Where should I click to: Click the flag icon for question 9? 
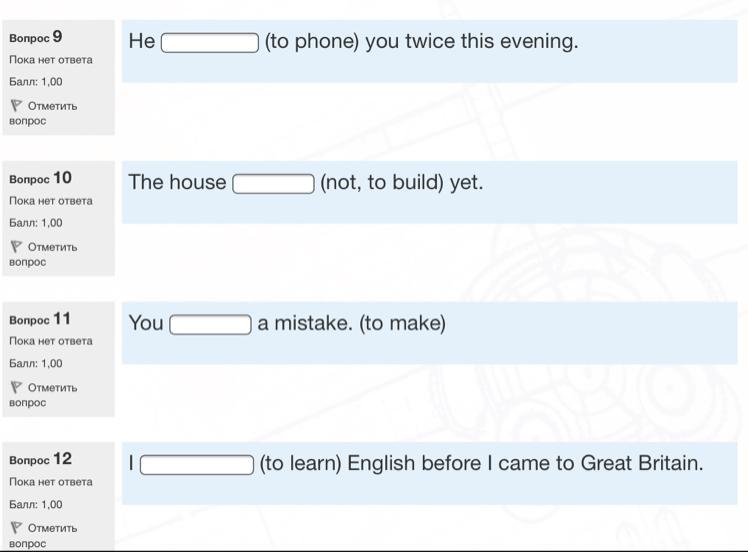tap(16, 105)
